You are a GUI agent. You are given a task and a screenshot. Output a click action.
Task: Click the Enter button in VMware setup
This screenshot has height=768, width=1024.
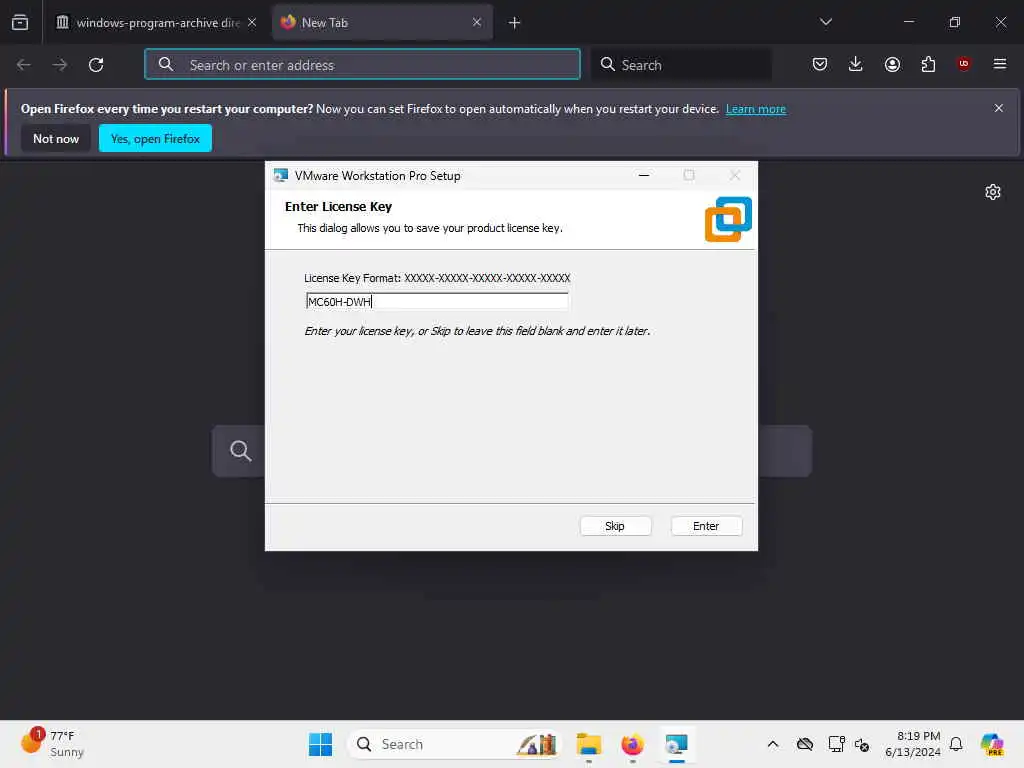click(x=706, y=526)
